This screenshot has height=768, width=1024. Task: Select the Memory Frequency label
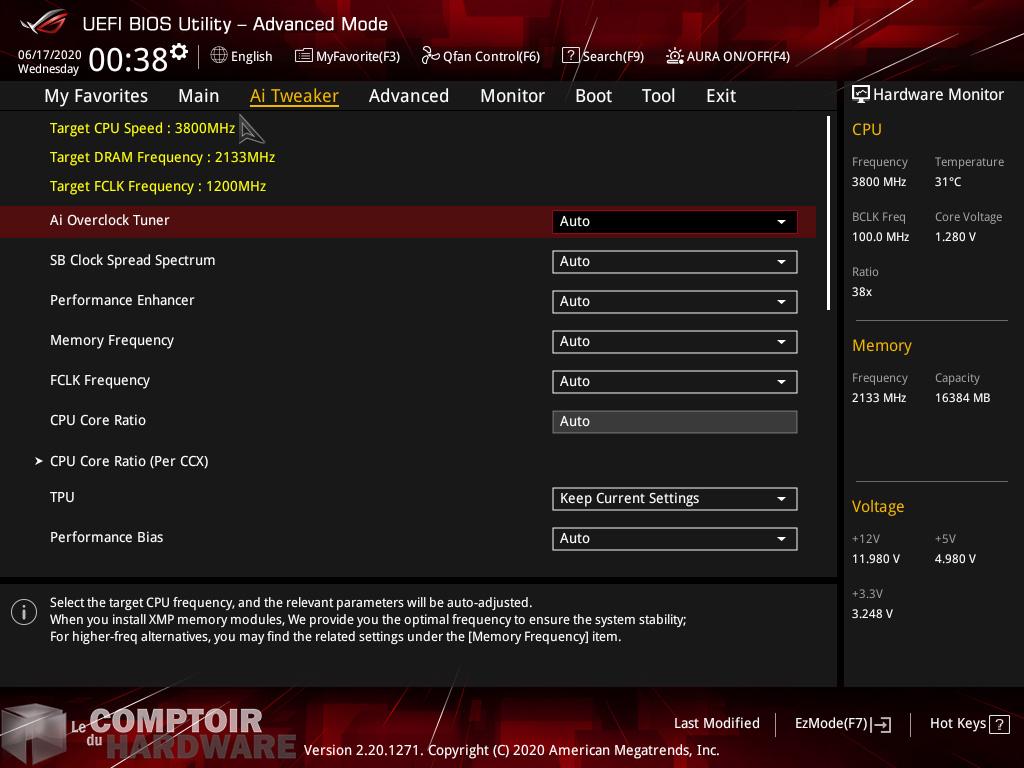coord(112,341)
